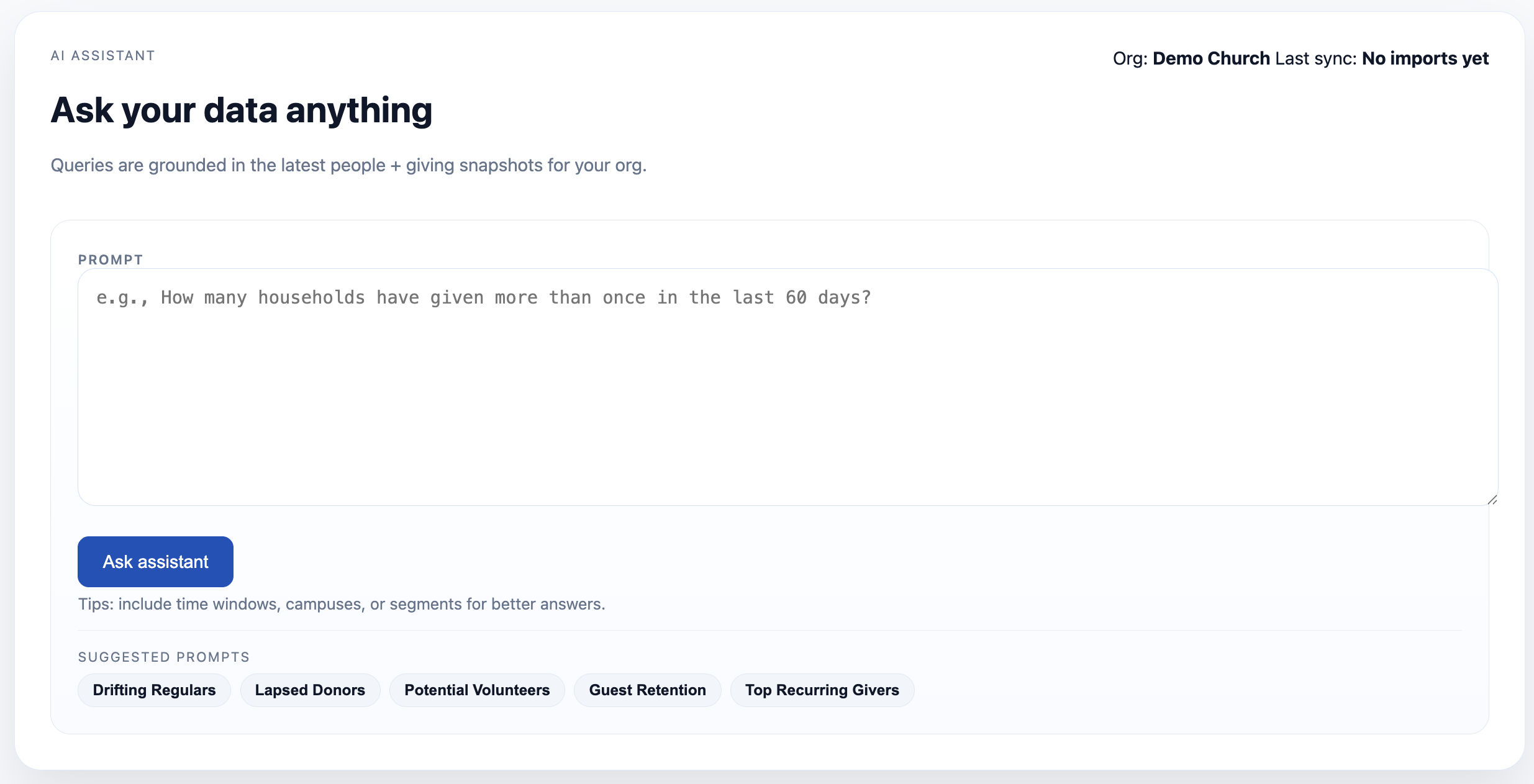Viewport: 1534px width, 784px height.
Task: Click the AI ASSISTANT label
Action: coord(102,55)
